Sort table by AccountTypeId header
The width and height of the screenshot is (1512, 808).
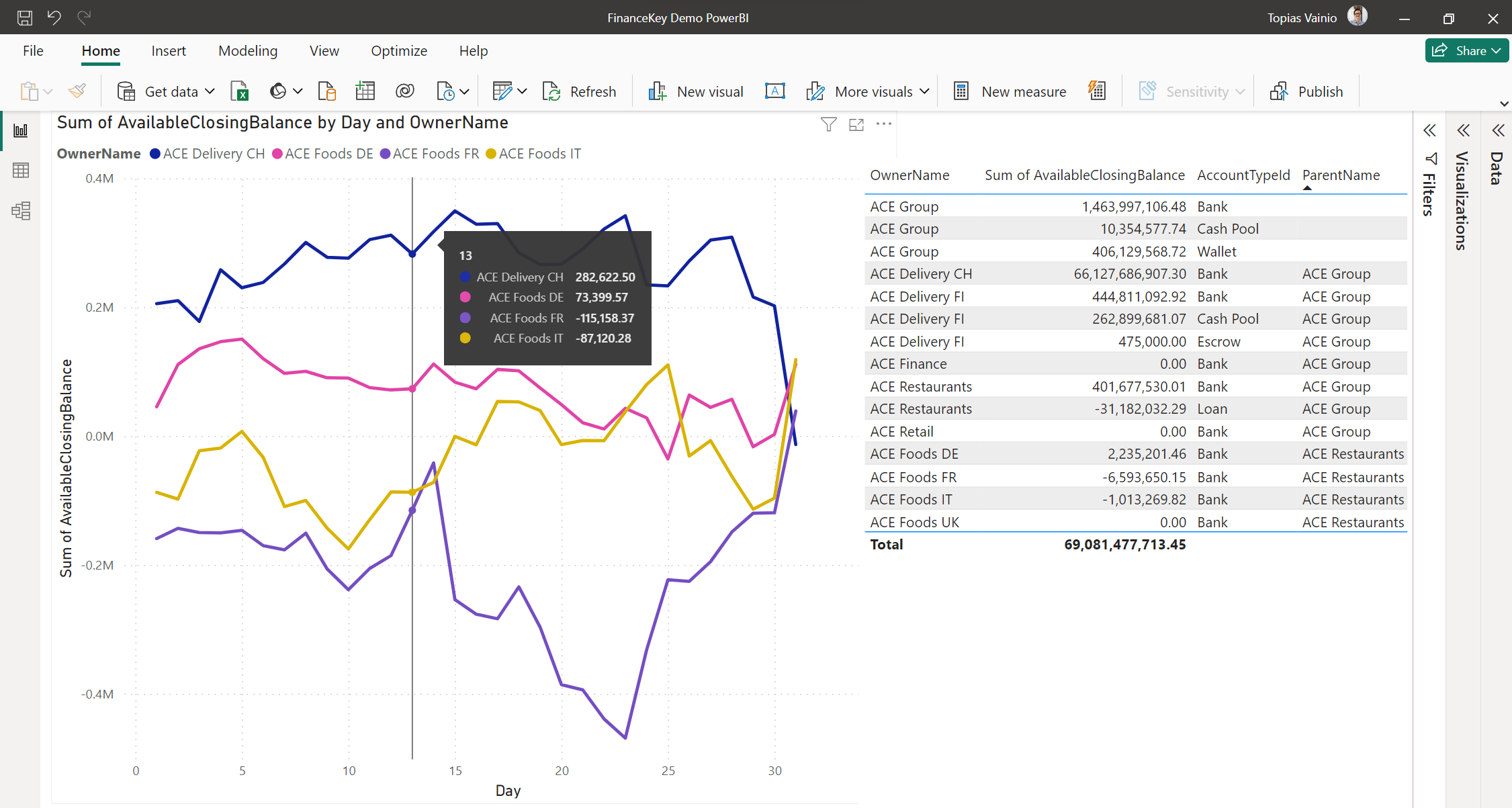[1243, 175]
